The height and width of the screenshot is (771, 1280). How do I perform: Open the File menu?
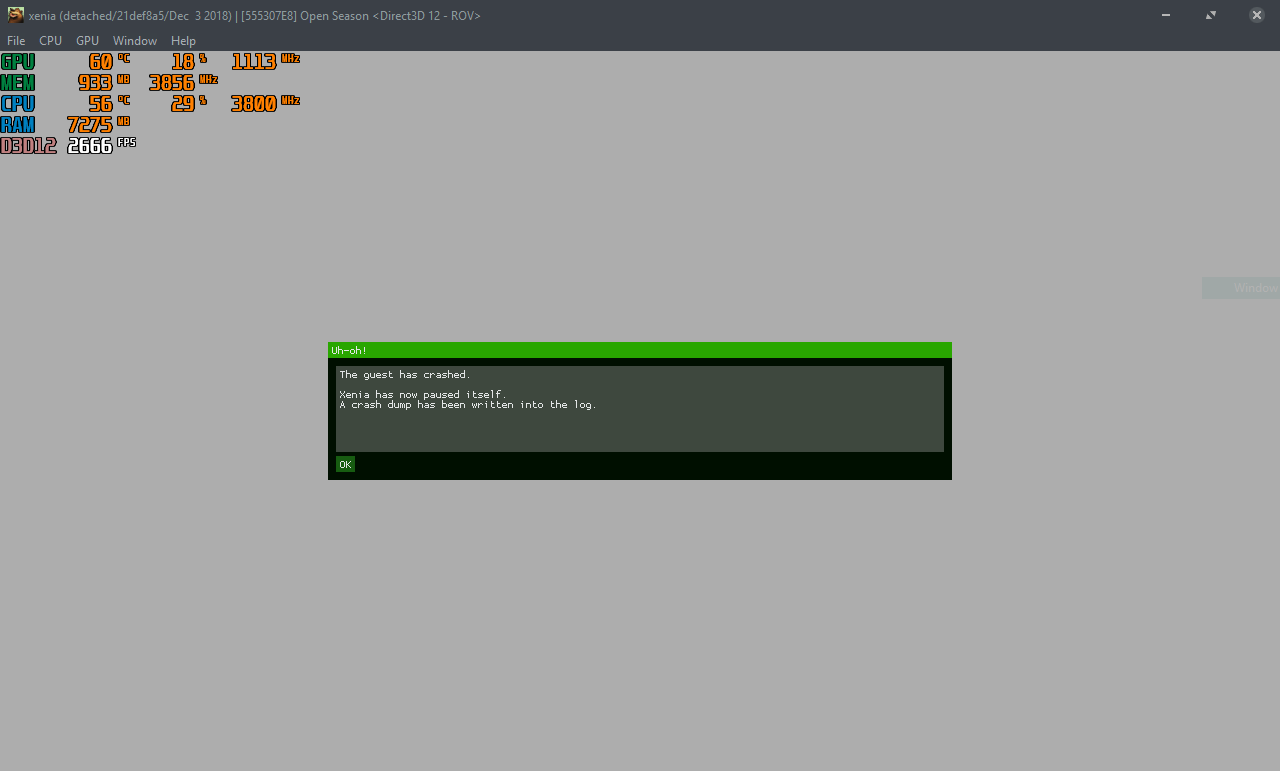coord(16,41)
